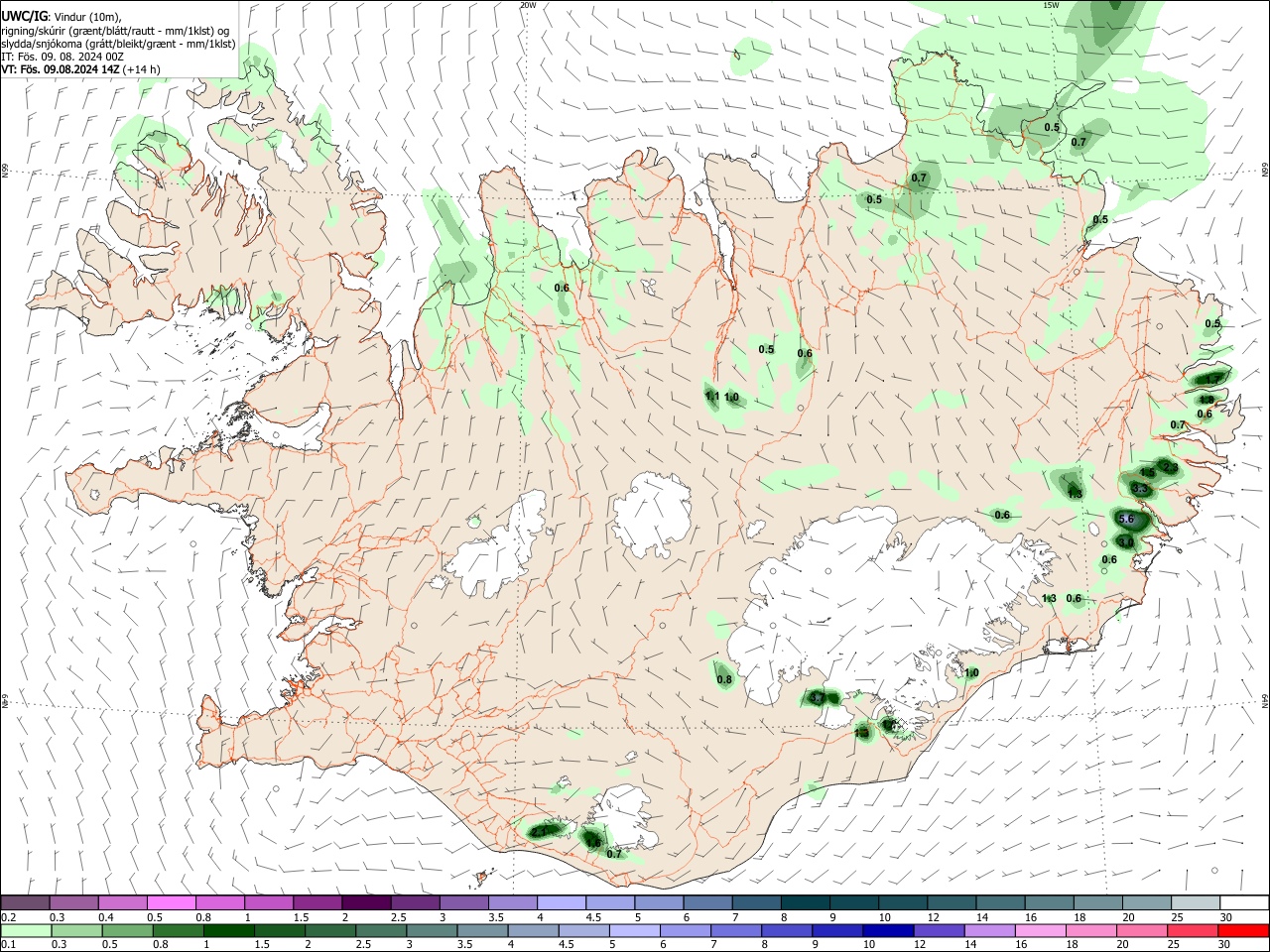The height and width of the screenshot is (952, 1270).
Task: Select the light pink 16 swatch in lower legend
Action: point(1040,930)
